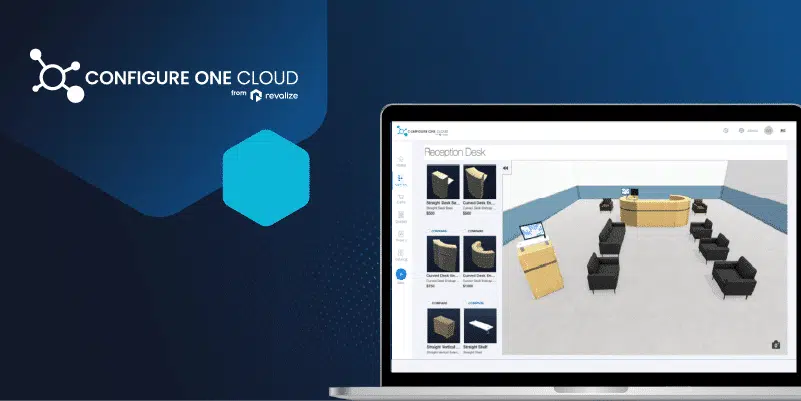Click the Configure One Cloud logo in app header
Image resolution: width=801 pixels, height=401 pixels.
coord(422,131)
